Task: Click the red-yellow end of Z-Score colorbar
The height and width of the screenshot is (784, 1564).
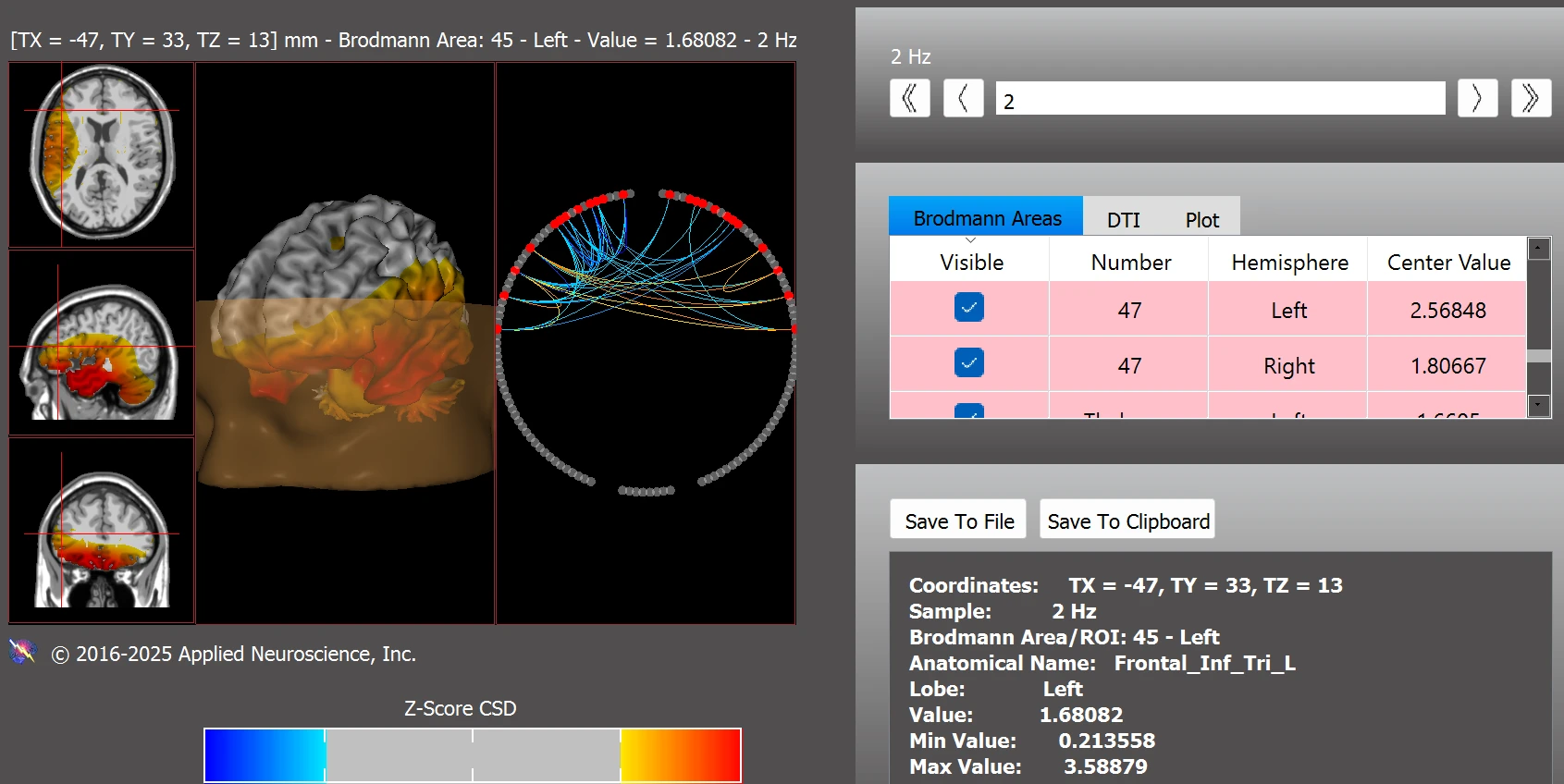Action: (681, 755)
